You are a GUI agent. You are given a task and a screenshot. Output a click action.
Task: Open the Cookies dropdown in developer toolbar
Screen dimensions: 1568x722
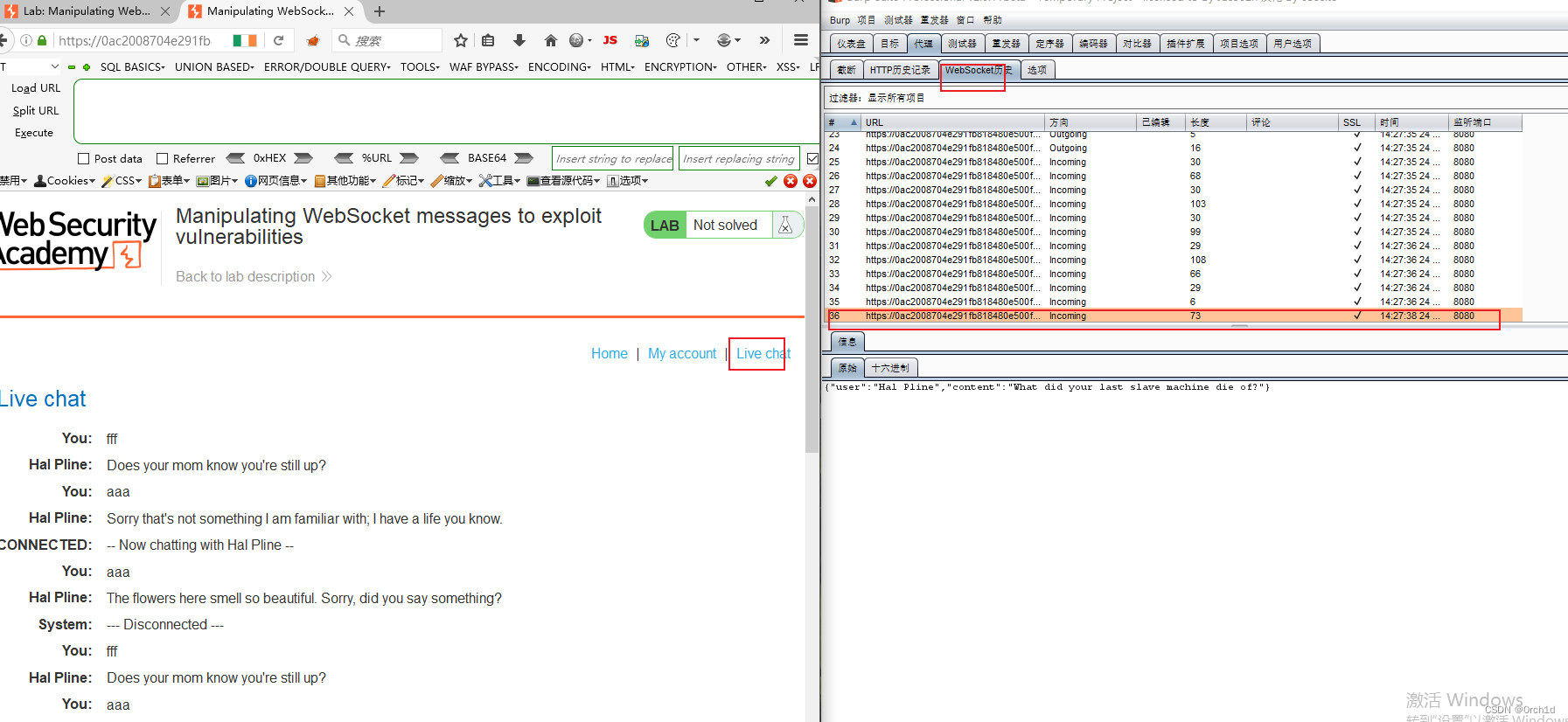point(65,181)
